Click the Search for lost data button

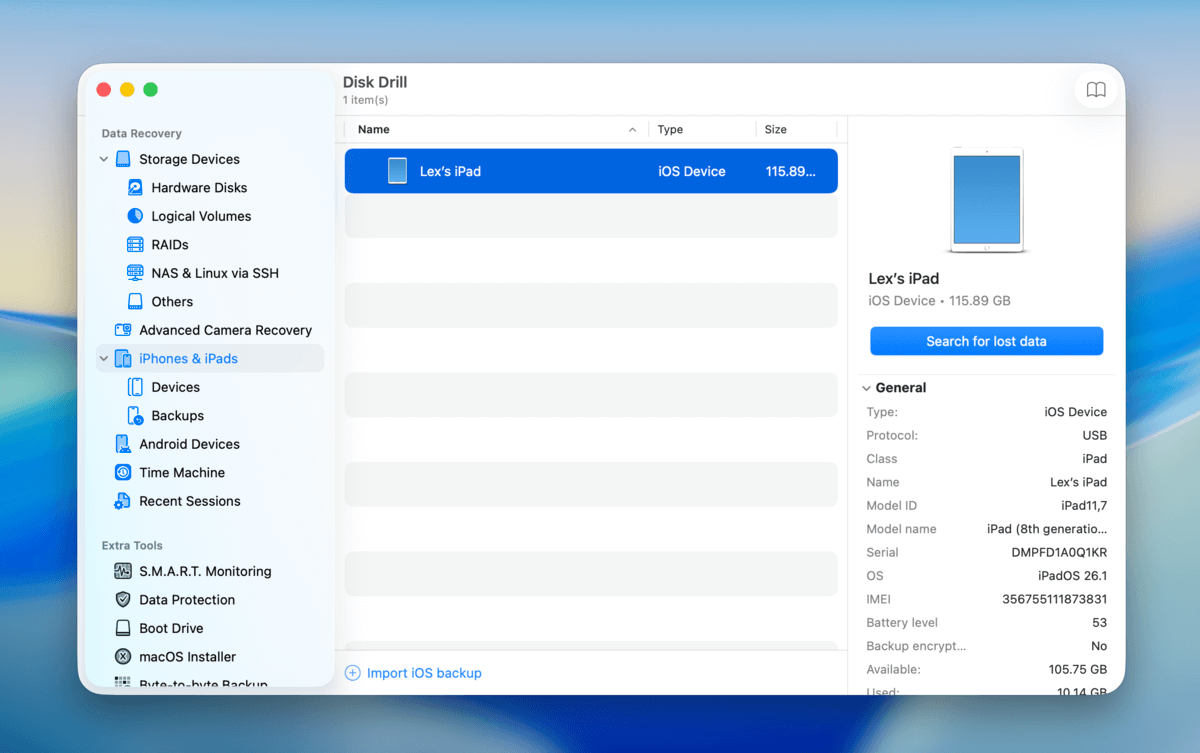986,340
